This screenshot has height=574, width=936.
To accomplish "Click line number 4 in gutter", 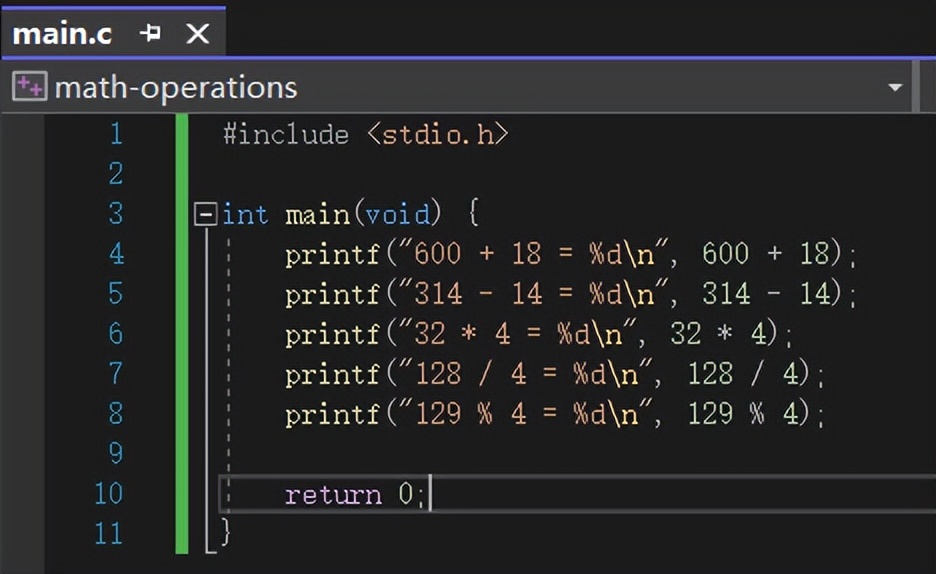I will click(116, 254).
